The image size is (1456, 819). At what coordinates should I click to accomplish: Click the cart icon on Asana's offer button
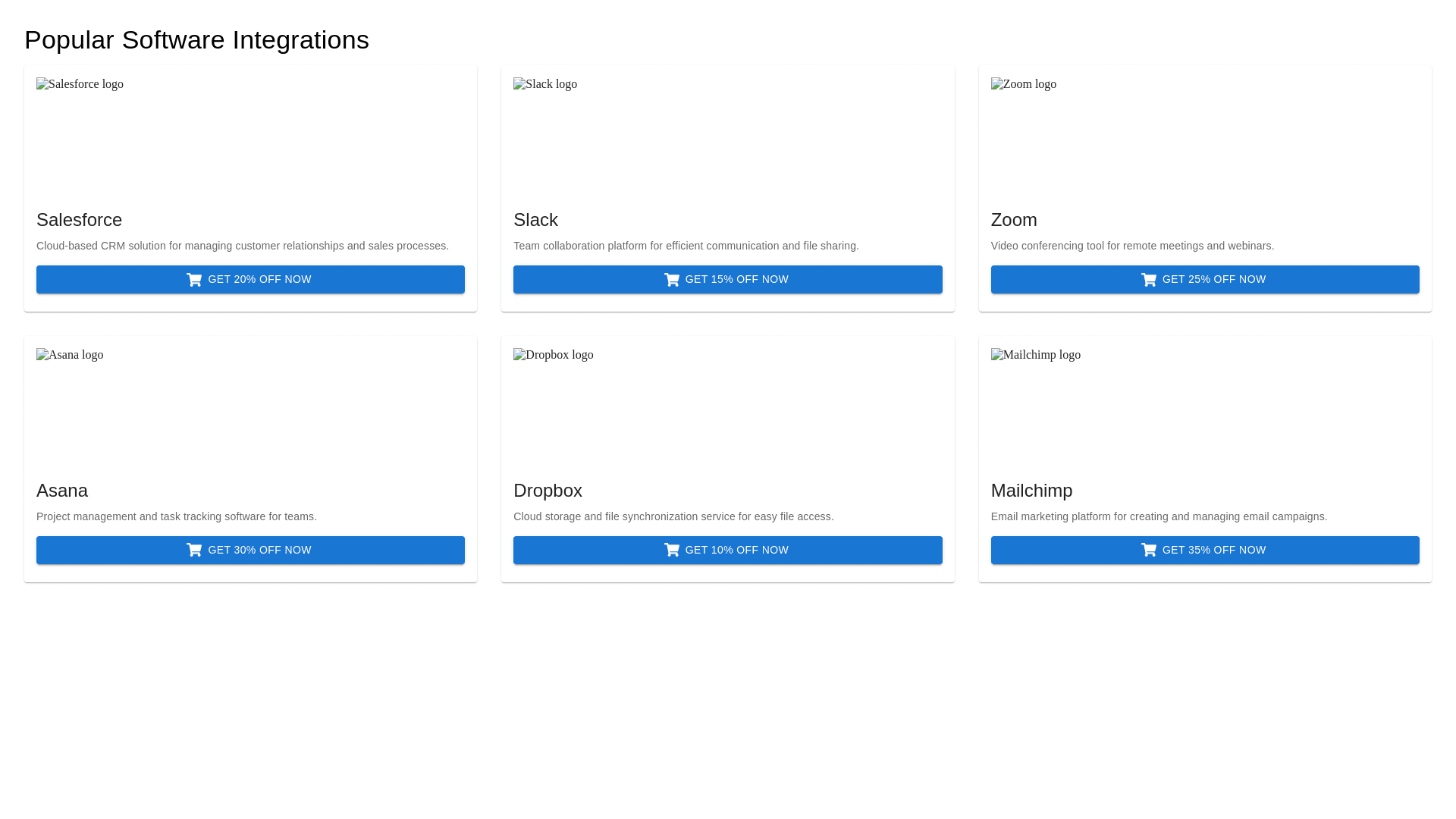click(195, 550)
